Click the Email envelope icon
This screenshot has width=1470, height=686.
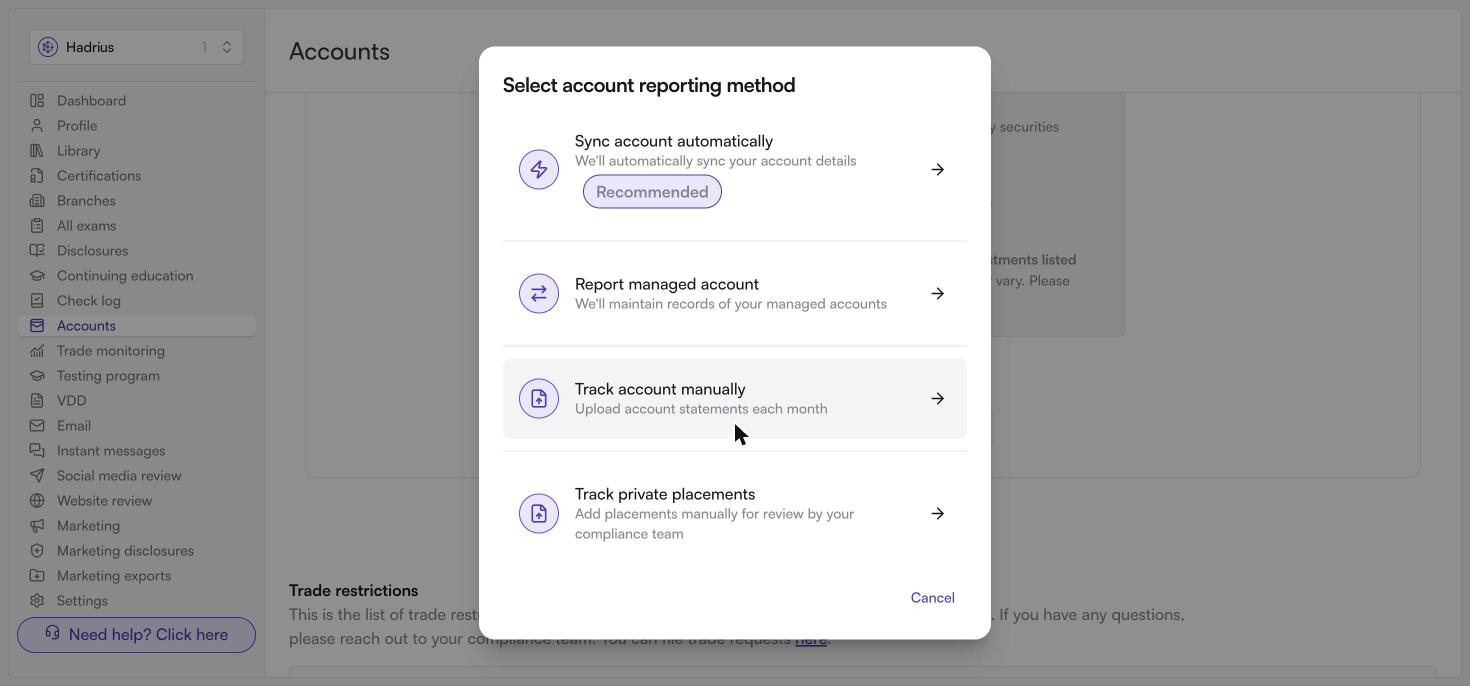pos(37,425)
